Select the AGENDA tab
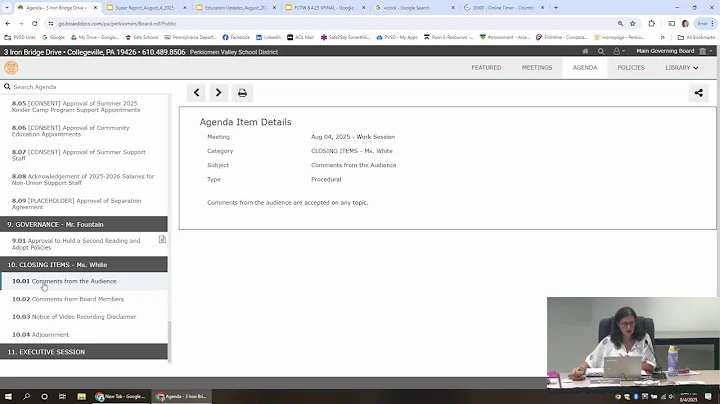The height and width of the screenshot is (404, 720). click(x=585, y=67)
